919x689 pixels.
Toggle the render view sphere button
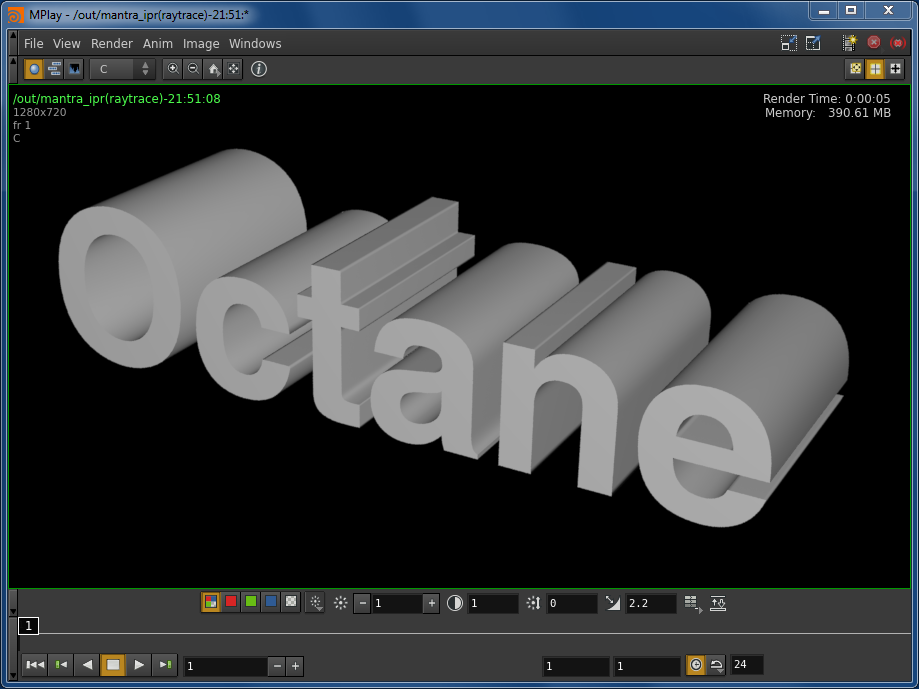[x=34, y=69]
